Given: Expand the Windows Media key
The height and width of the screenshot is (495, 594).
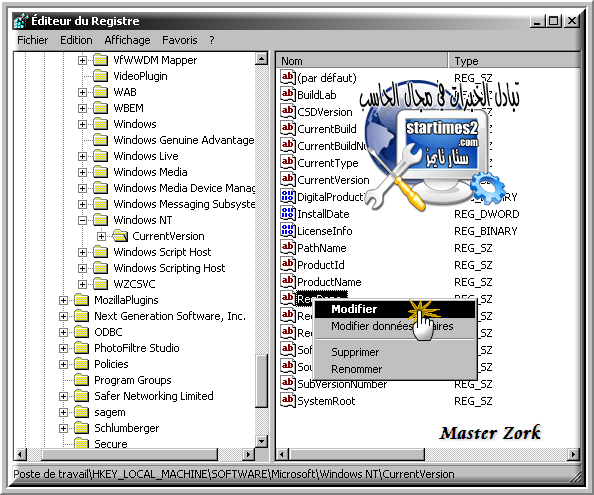Looking at the screenshot, I should click(82, 172).
